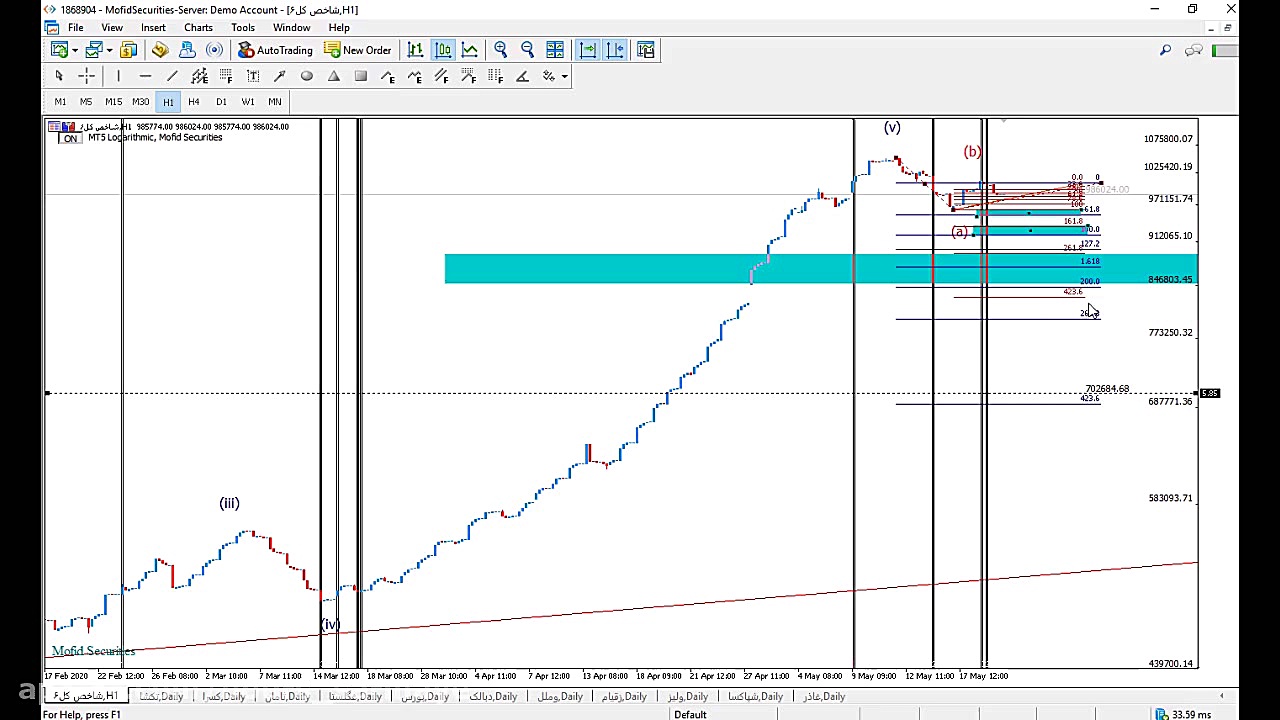
Task: Select the Fibonacci retracement tool
Action: (x=226, y=76)
